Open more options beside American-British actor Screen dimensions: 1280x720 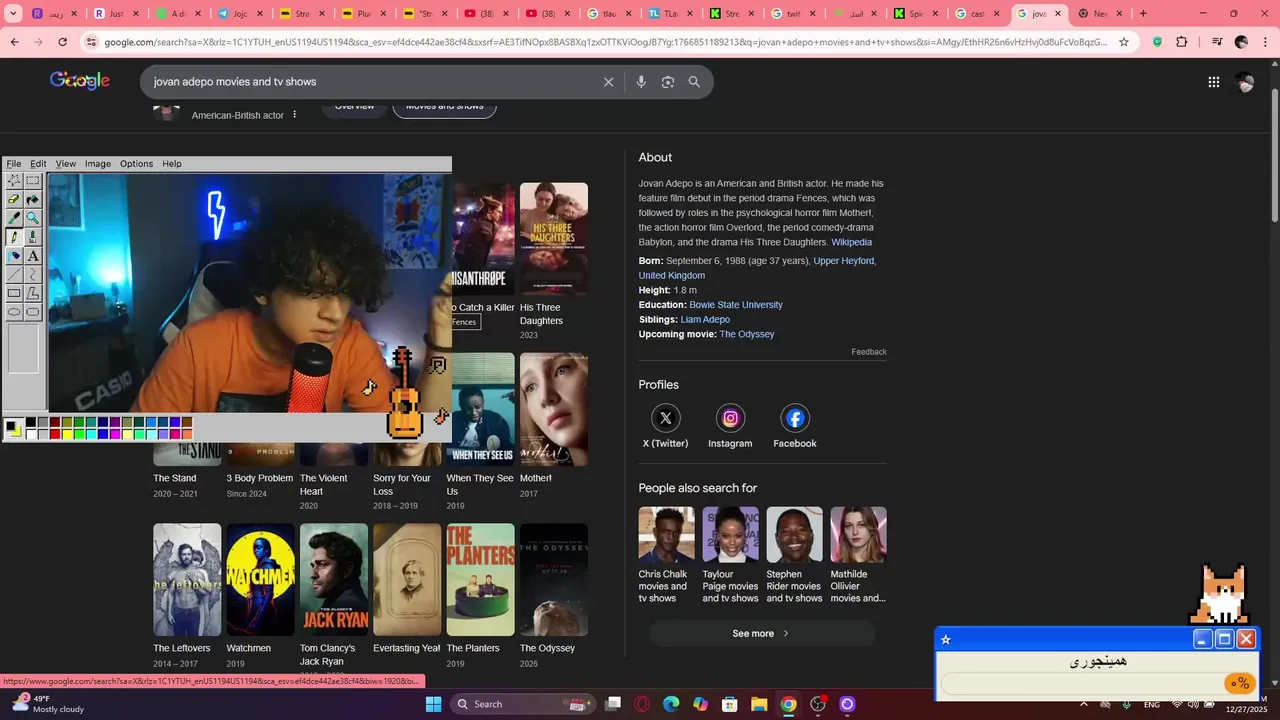point(294,115)
